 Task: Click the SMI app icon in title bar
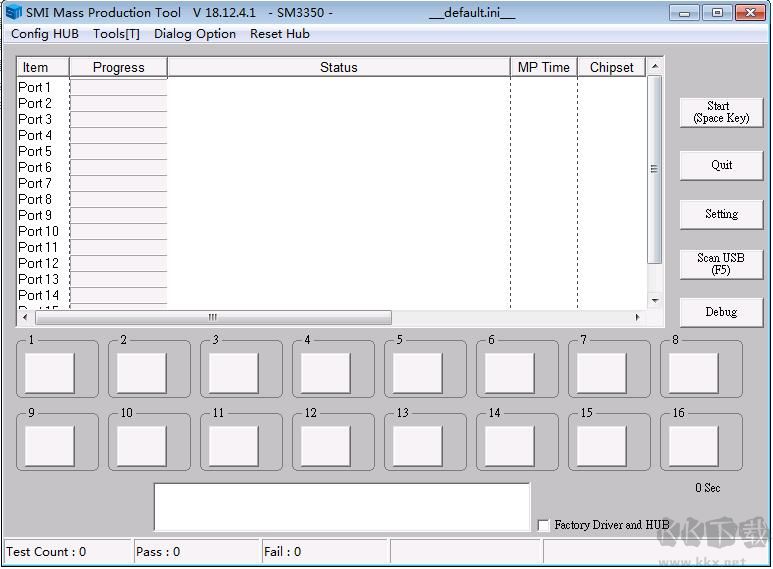click(x=14, y=12)
